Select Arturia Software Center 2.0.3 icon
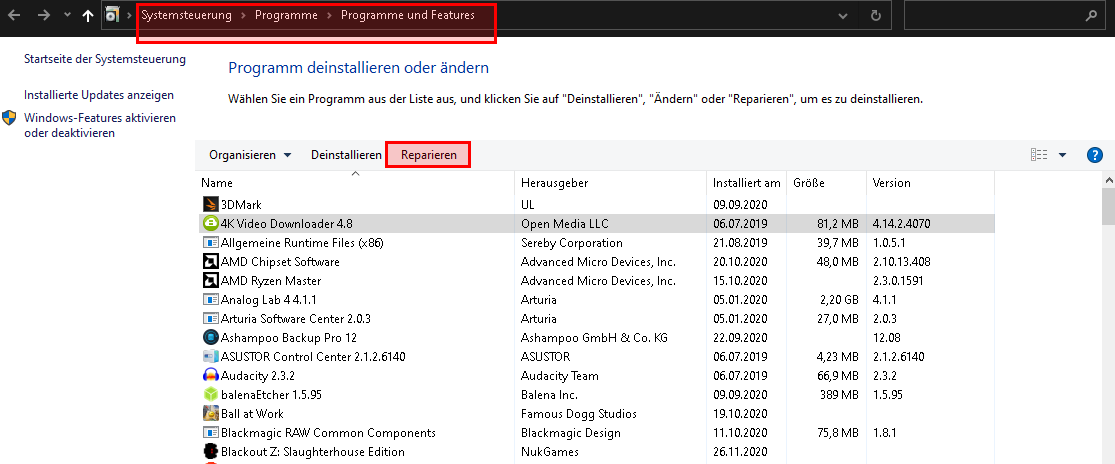Viewport: 1115px width, 464px height. tap(210, 318)
